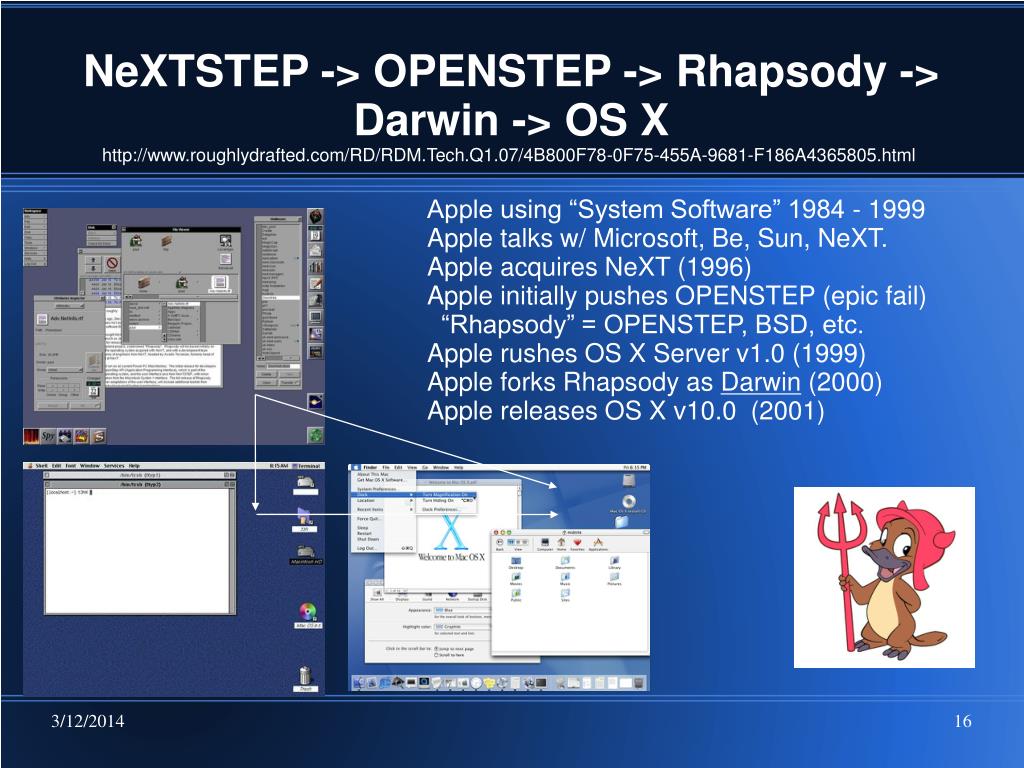1024x768 pixels.
Task: Click the planet icon below NeXTSTEP dock
Action: coord(315,401)
